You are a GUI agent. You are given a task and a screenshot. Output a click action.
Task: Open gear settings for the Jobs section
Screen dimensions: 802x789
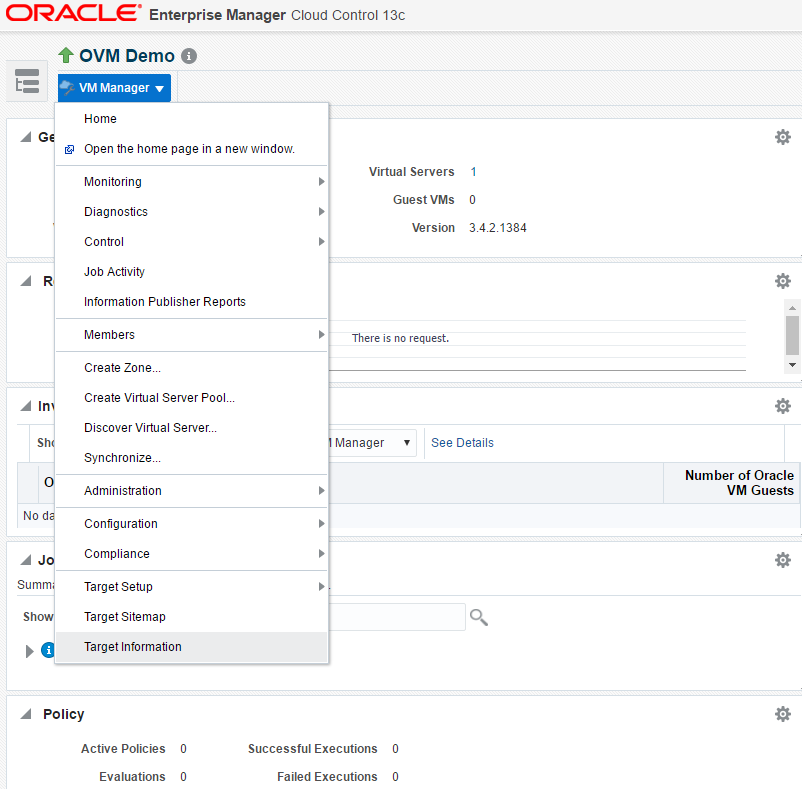(783, 560)
